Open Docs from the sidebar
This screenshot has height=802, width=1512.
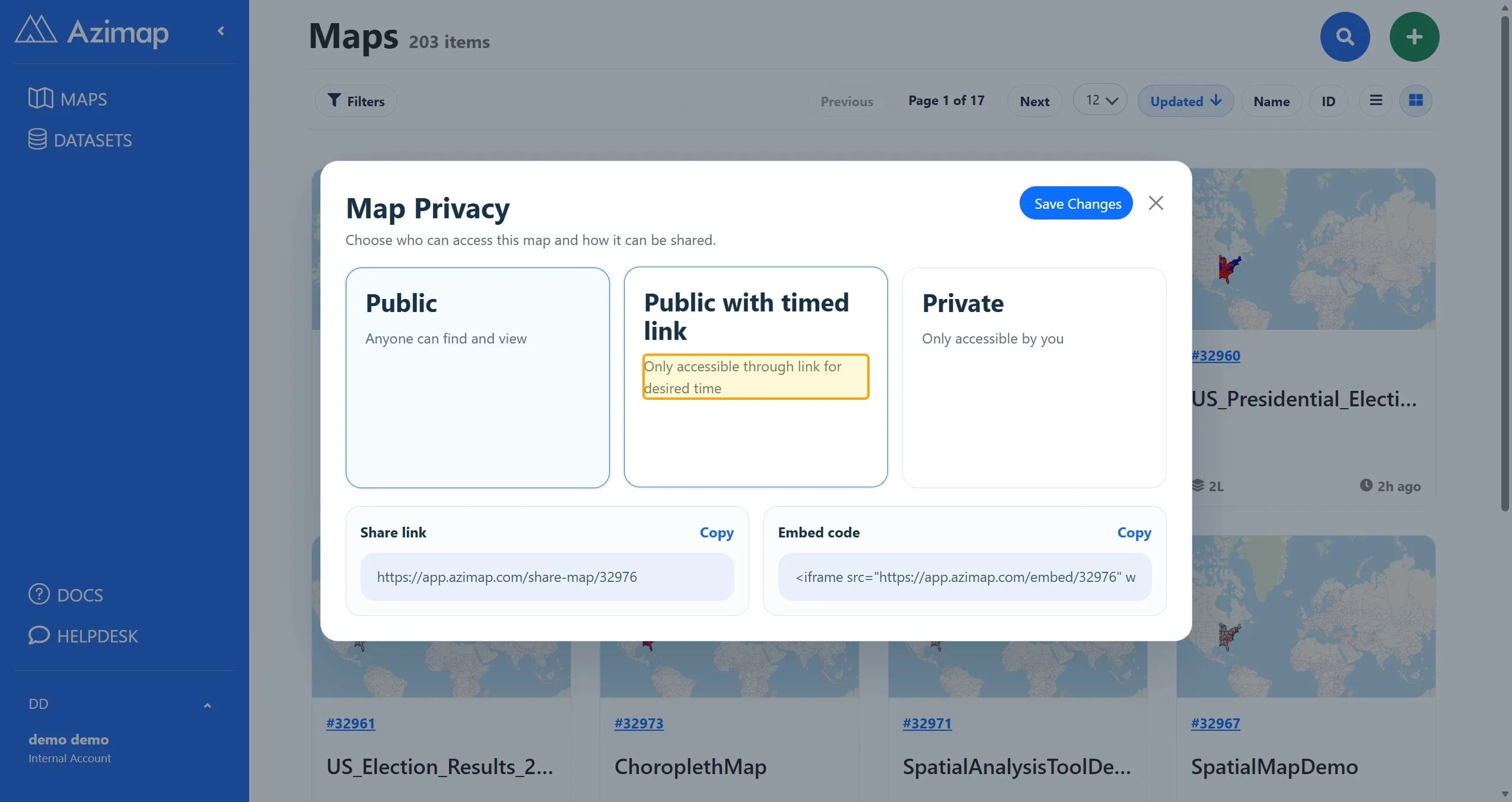tap(66, 594)
